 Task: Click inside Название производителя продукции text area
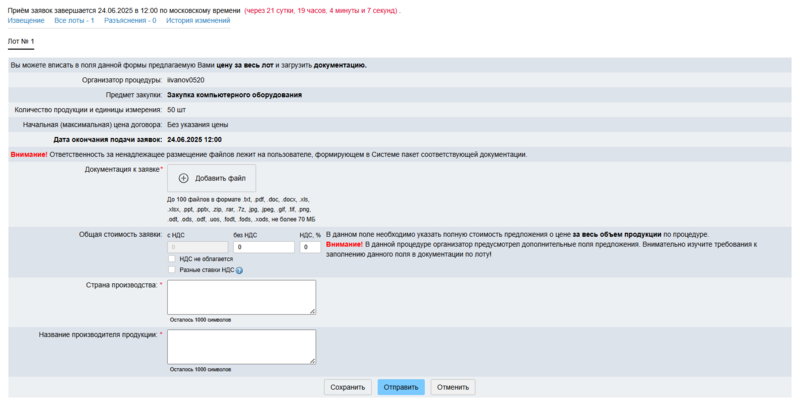[x=240, y=347]
